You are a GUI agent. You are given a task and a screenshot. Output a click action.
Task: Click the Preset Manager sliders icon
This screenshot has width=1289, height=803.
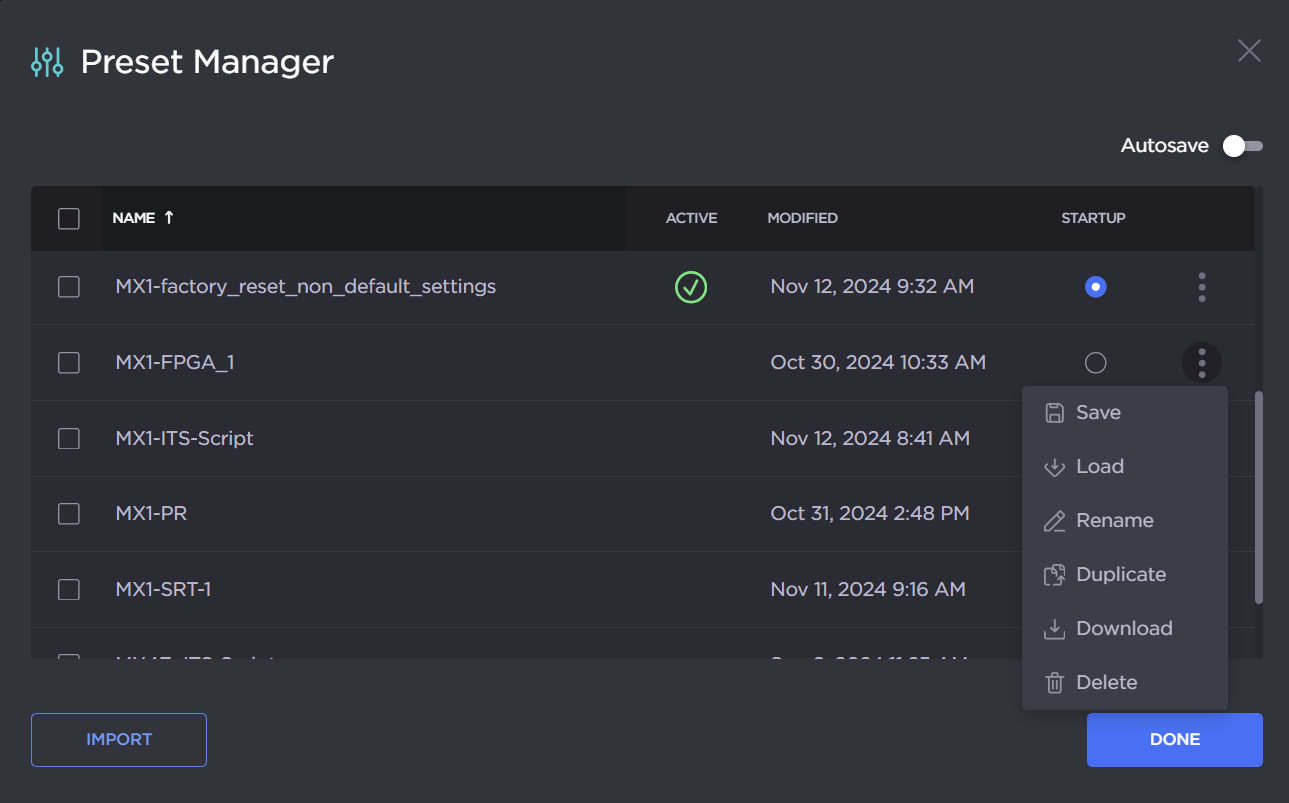pos(47,62)
